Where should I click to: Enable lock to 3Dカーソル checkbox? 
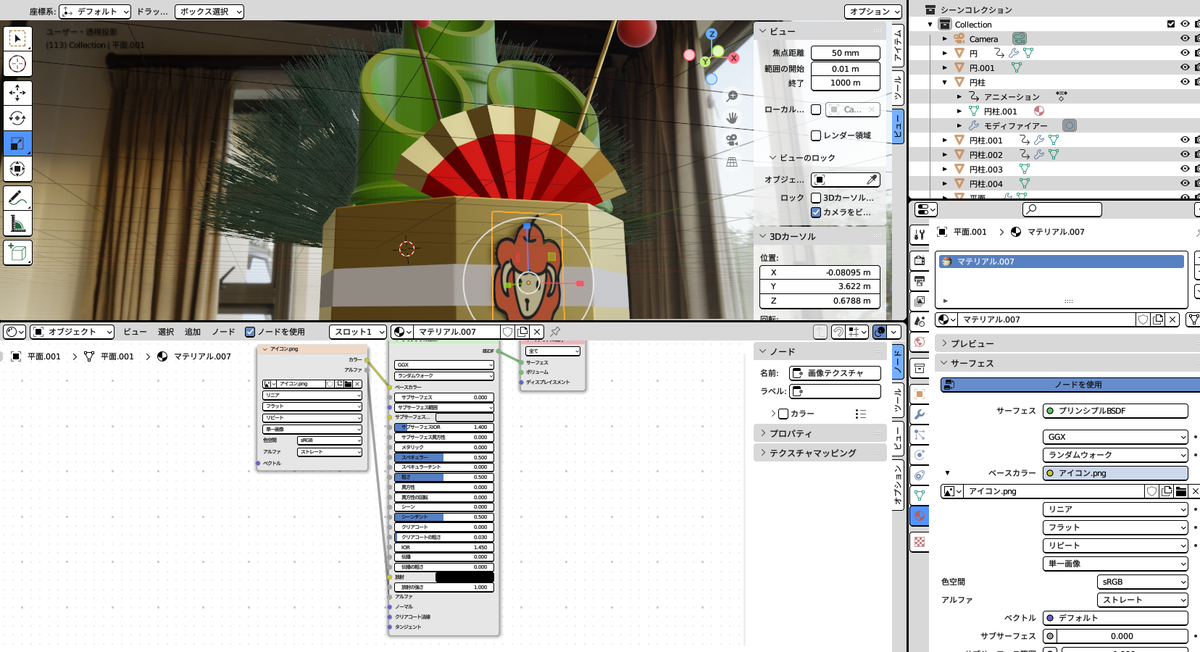816,198
